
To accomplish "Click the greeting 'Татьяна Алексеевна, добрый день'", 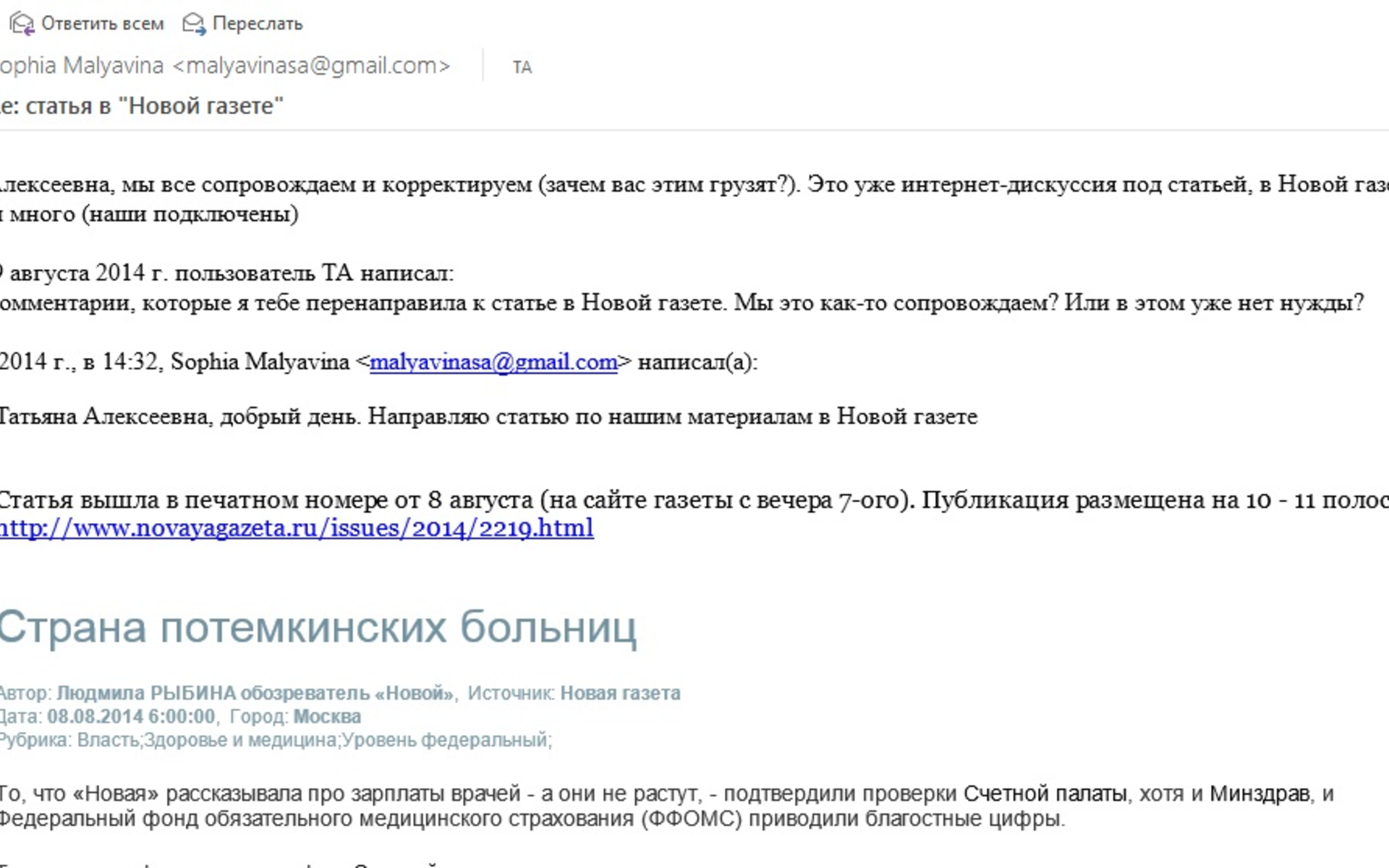I will pyautogui.click(x=179, y=417).
